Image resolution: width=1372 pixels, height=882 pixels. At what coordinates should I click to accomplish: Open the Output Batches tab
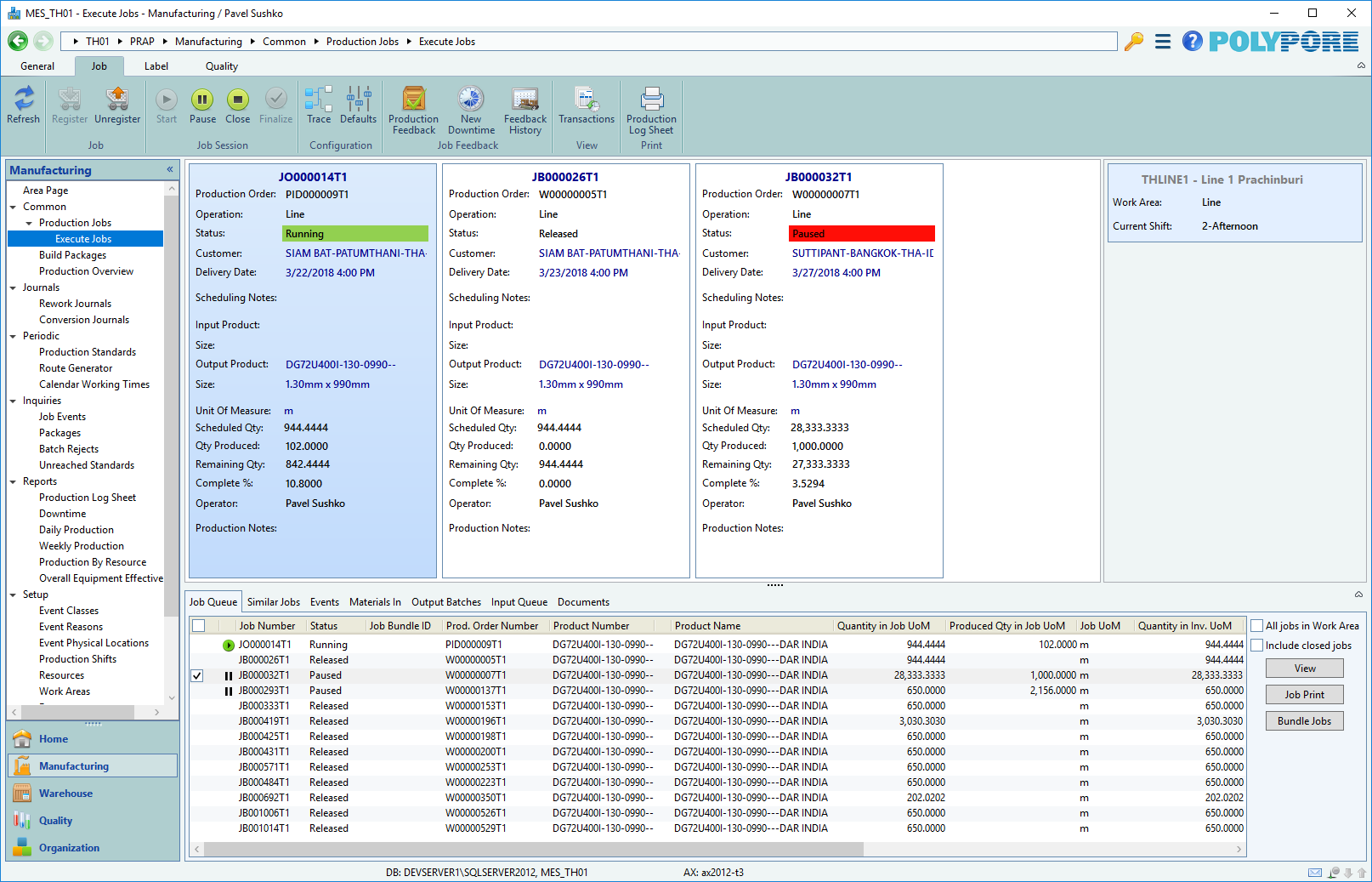446,602
